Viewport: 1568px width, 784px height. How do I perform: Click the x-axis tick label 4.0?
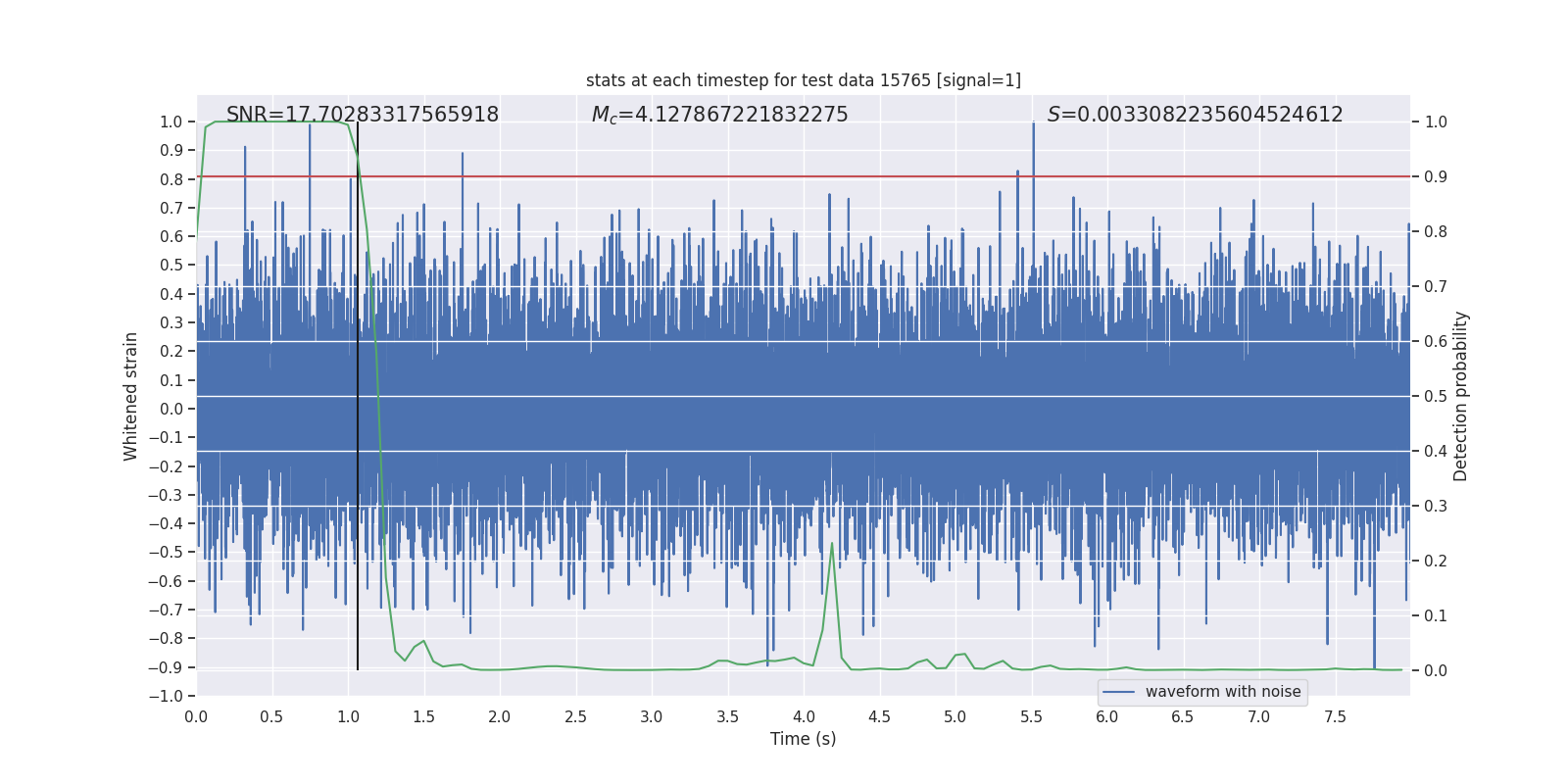[804, 717]
